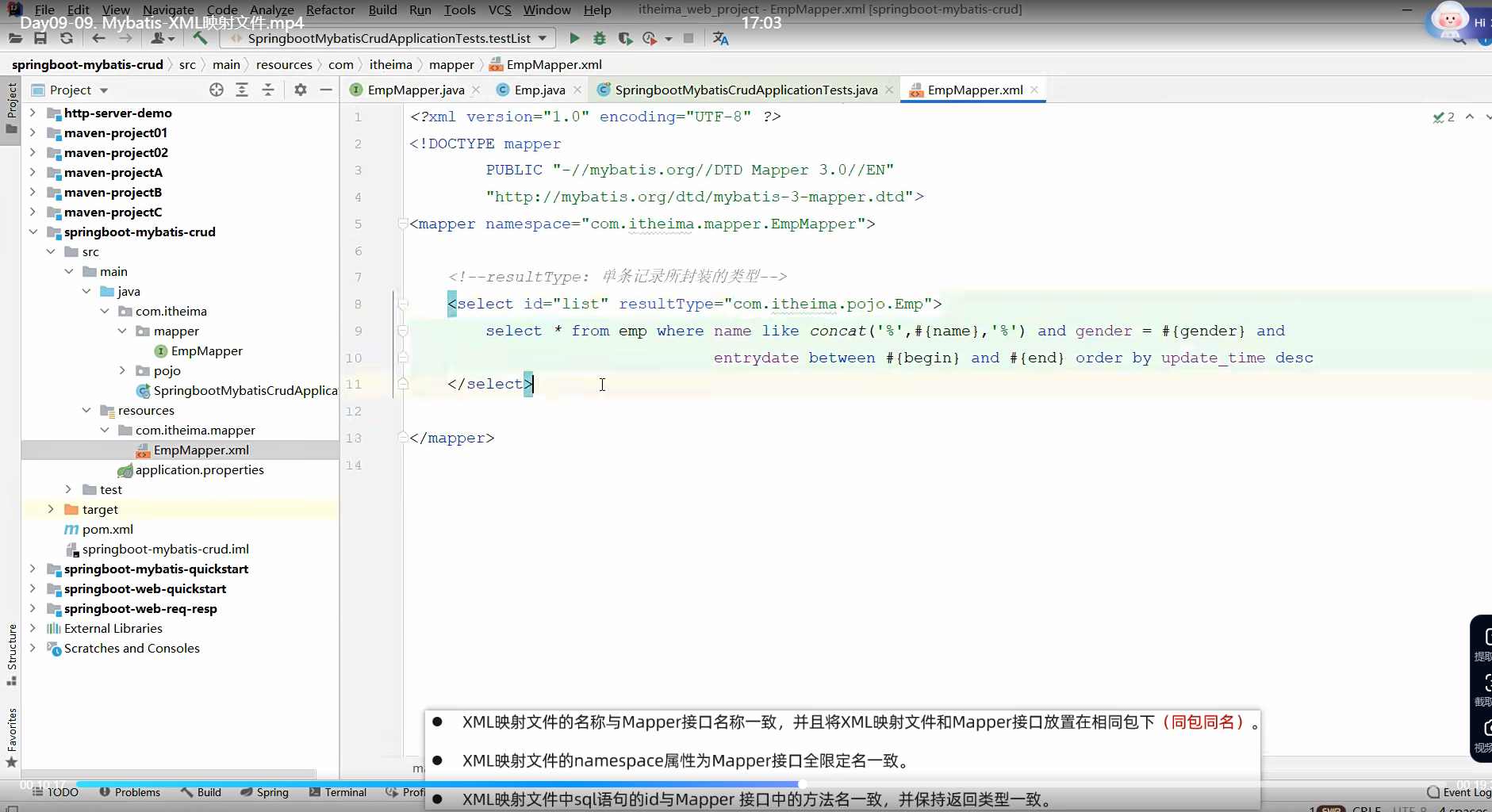This screenshot has width=1492, height=812.
Task: Expand the pojo package
Action: click(x=122, y=370)
